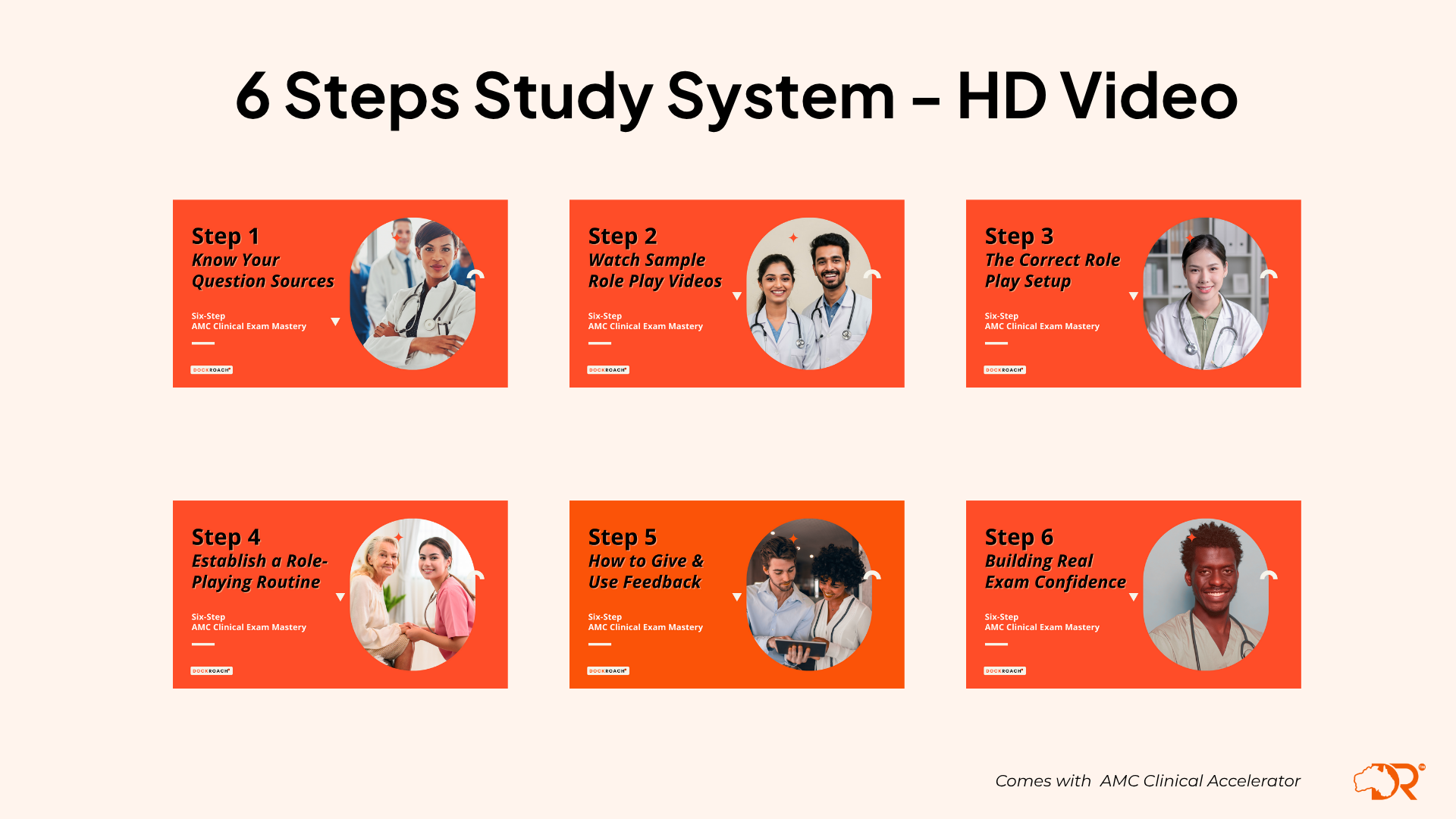
Task: Click the red sparkle on Step 2 photo
Action: pyautogui.click(x=793, y=237)
